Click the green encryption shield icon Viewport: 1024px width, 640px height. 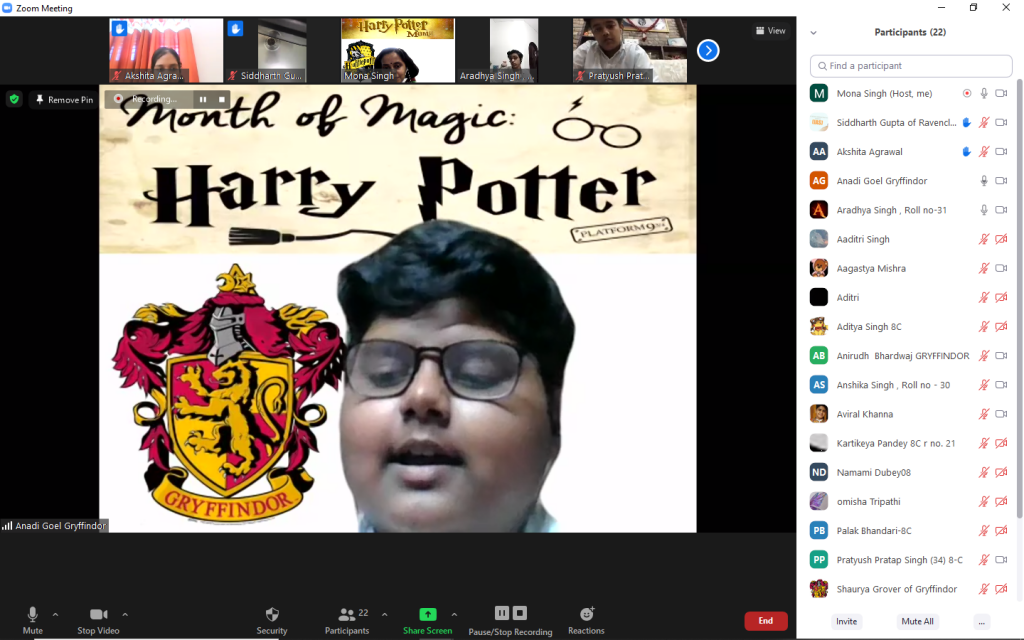click(14, 99)
